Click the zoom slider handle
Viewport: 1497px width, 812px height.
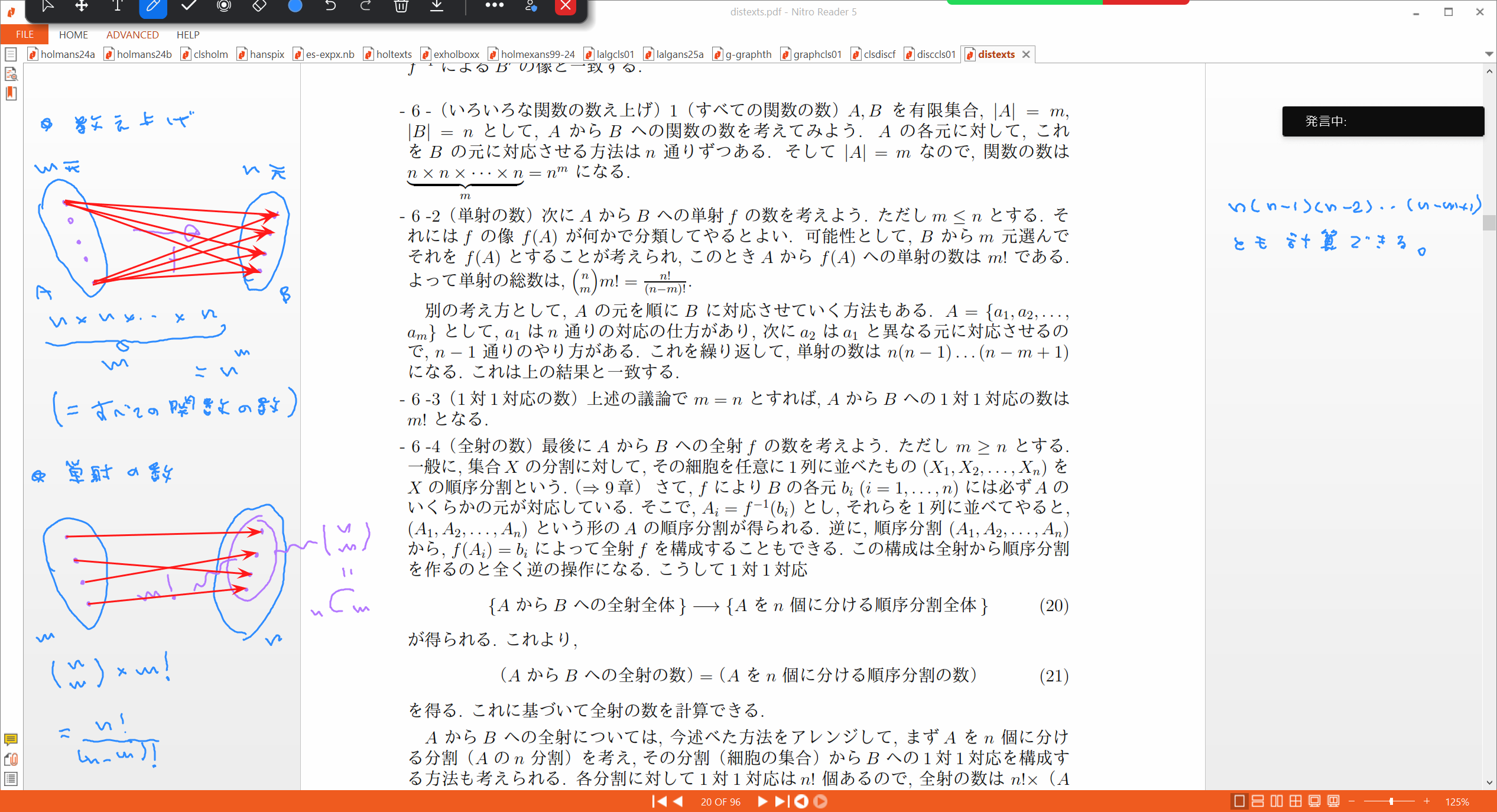(x=1391, y=801)
